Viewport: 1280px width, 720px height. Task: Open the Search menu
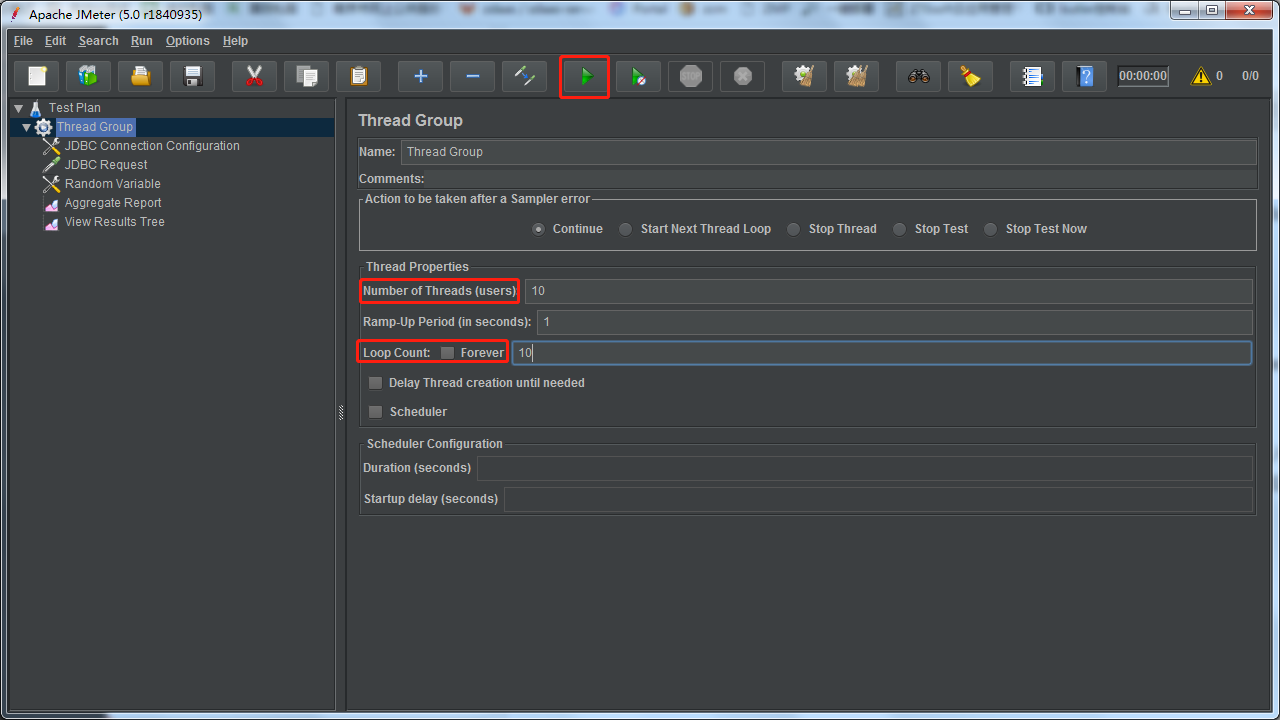(x=99, y=41)
